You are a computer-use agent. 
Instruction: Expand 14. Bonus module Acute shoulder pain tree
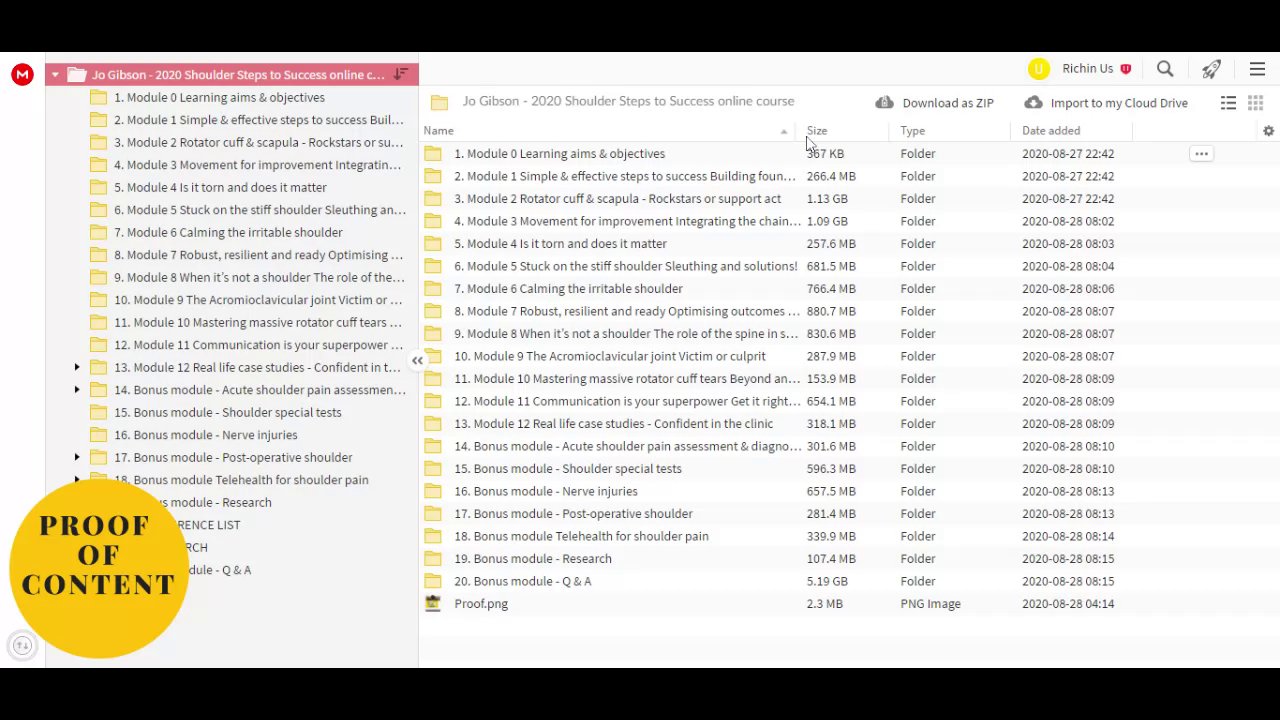pyautogui.click(x=77, y=390)
